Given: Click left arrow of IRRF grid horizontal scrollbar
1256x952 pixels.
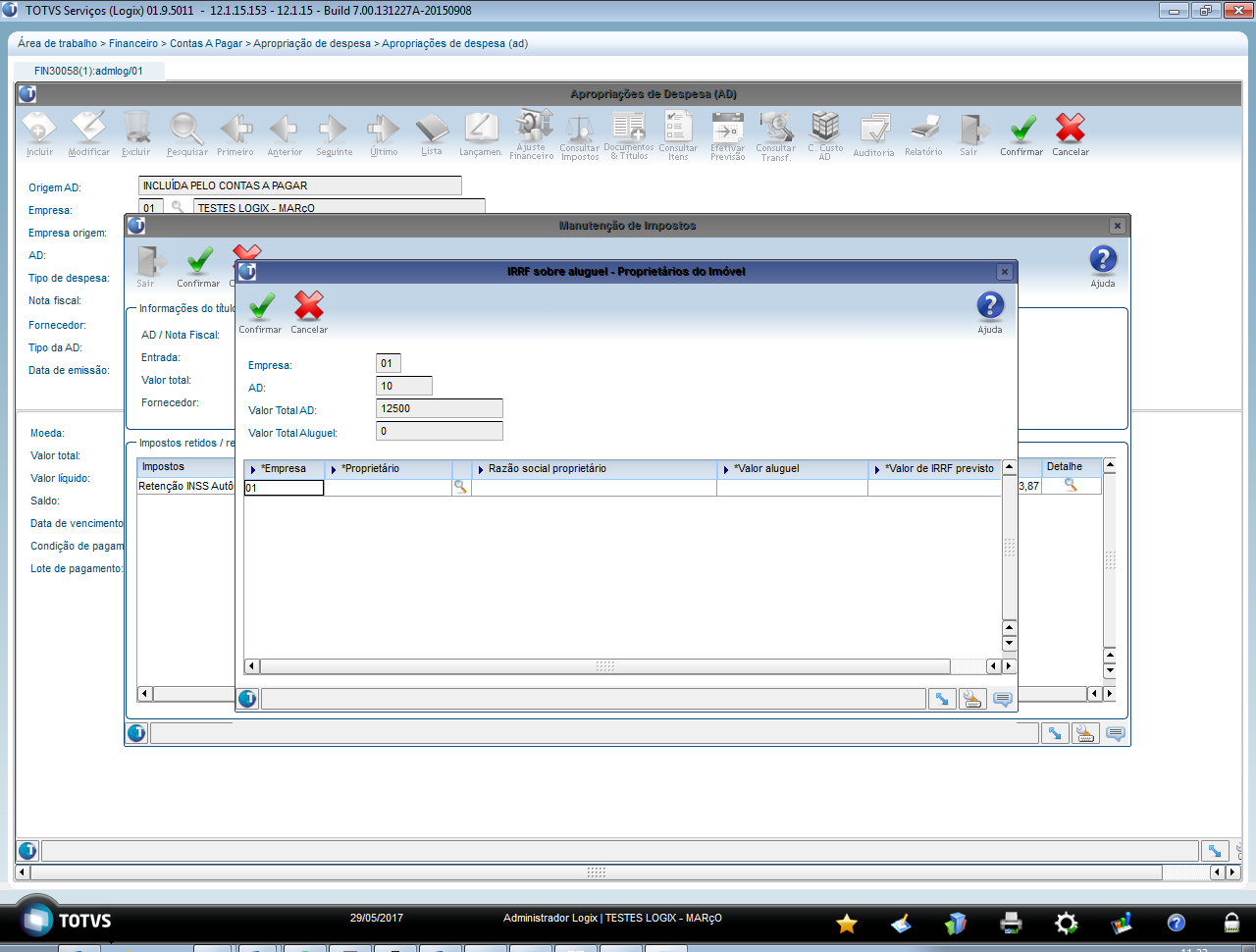Looking at the screenshot, I should point(251,666).
